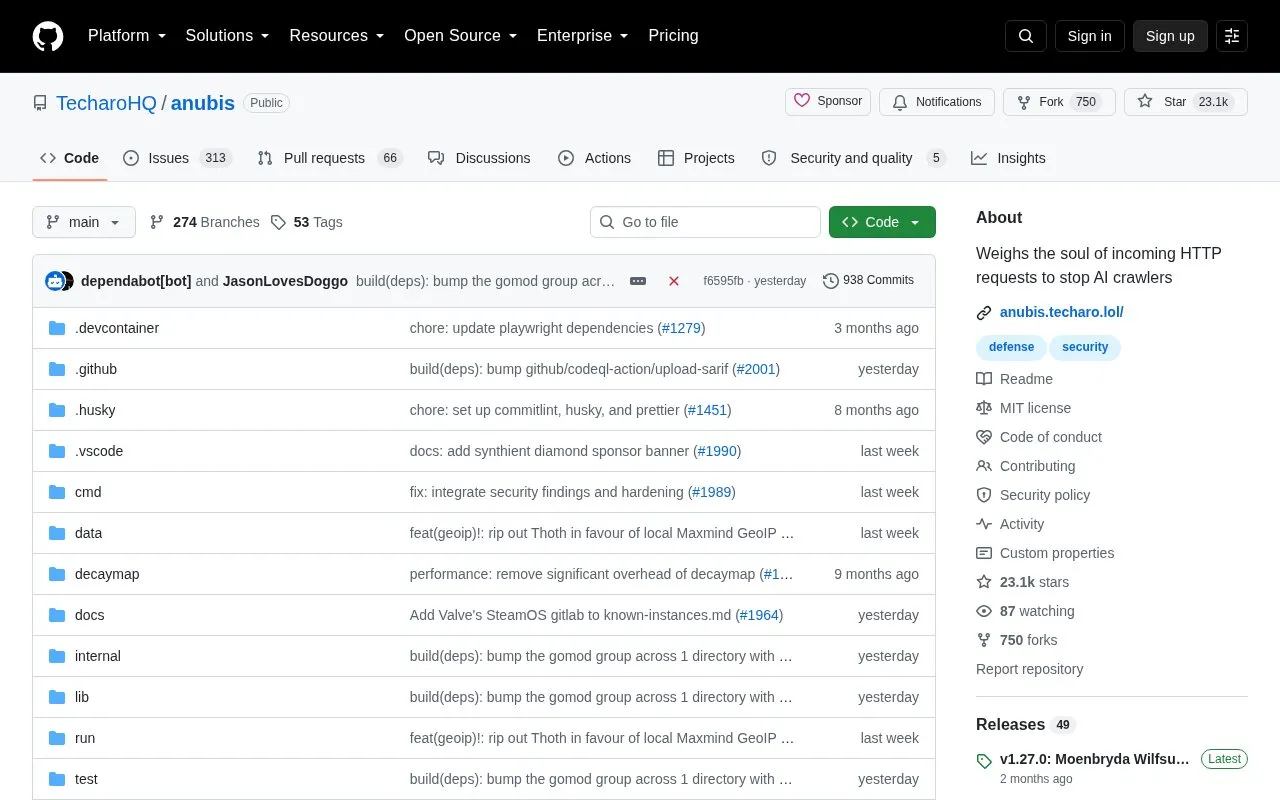Expand the Open Source menu
The image size is (1280, 800).
[x=460, y=36]
